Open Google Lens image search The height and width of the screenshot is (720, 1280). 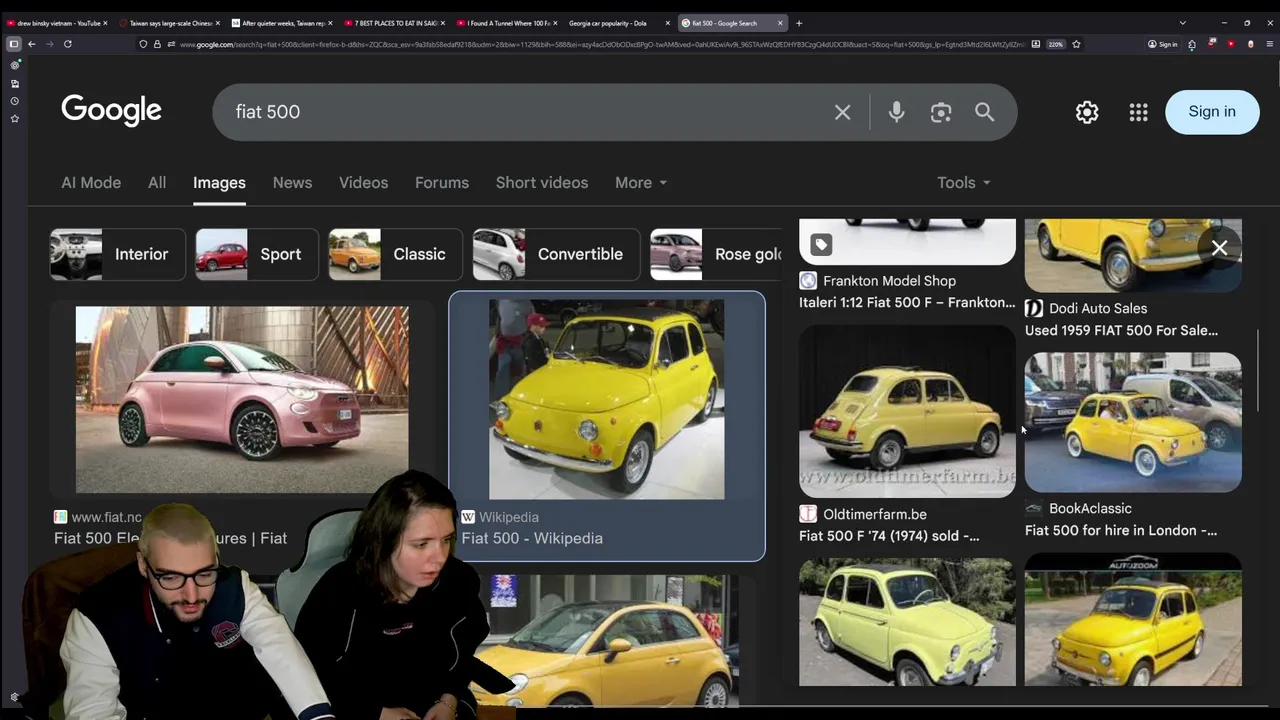(x=940, y=112)
